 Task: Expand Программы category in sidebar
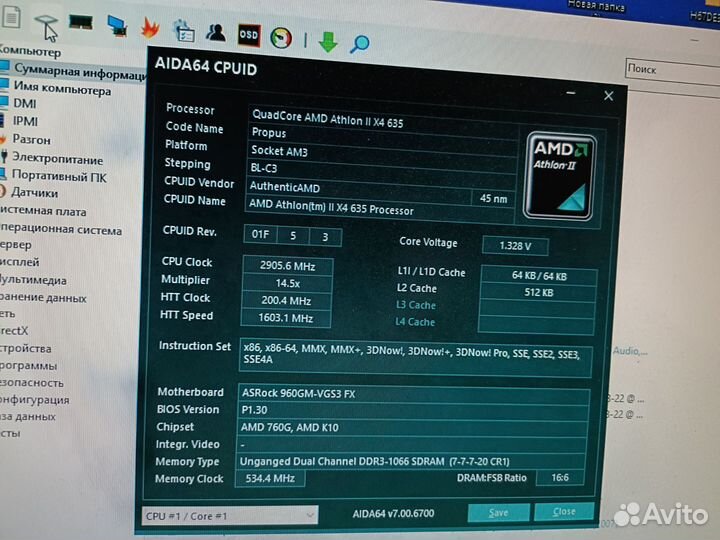point(28,366)
